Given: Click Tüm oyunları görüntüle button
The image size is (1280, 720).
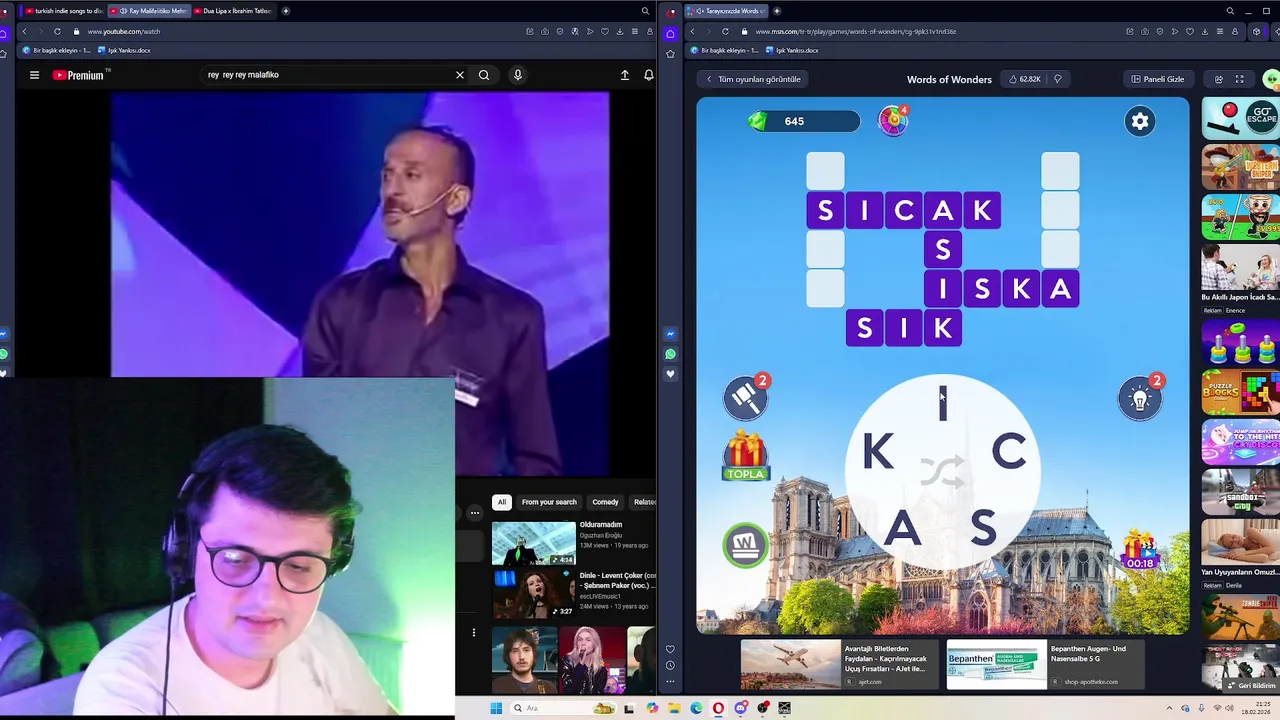Looking at the screenshot, I should point(754,79).
